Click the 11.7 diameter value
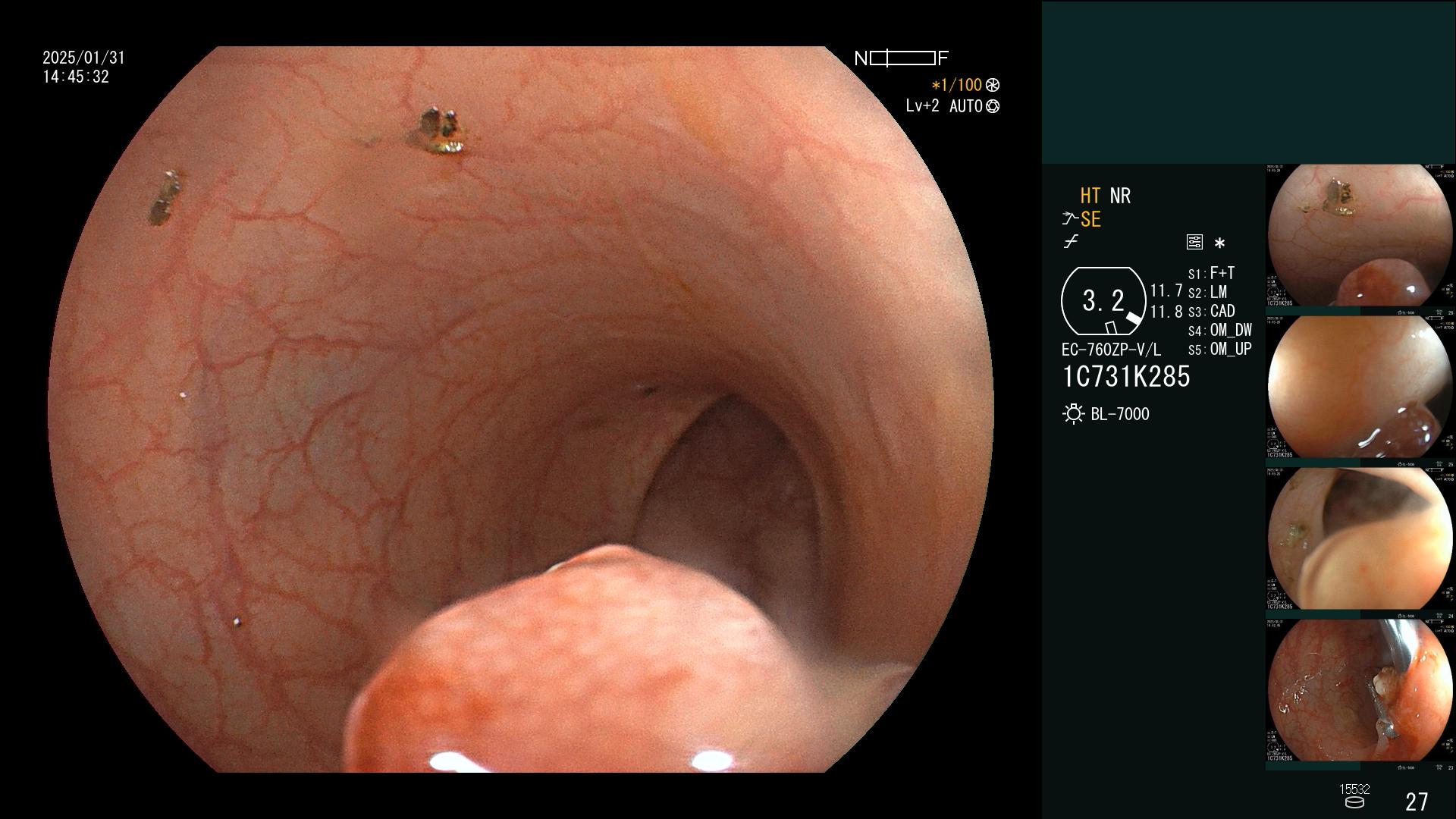This screenshot has height=819, width=1456. point(1166,290)
